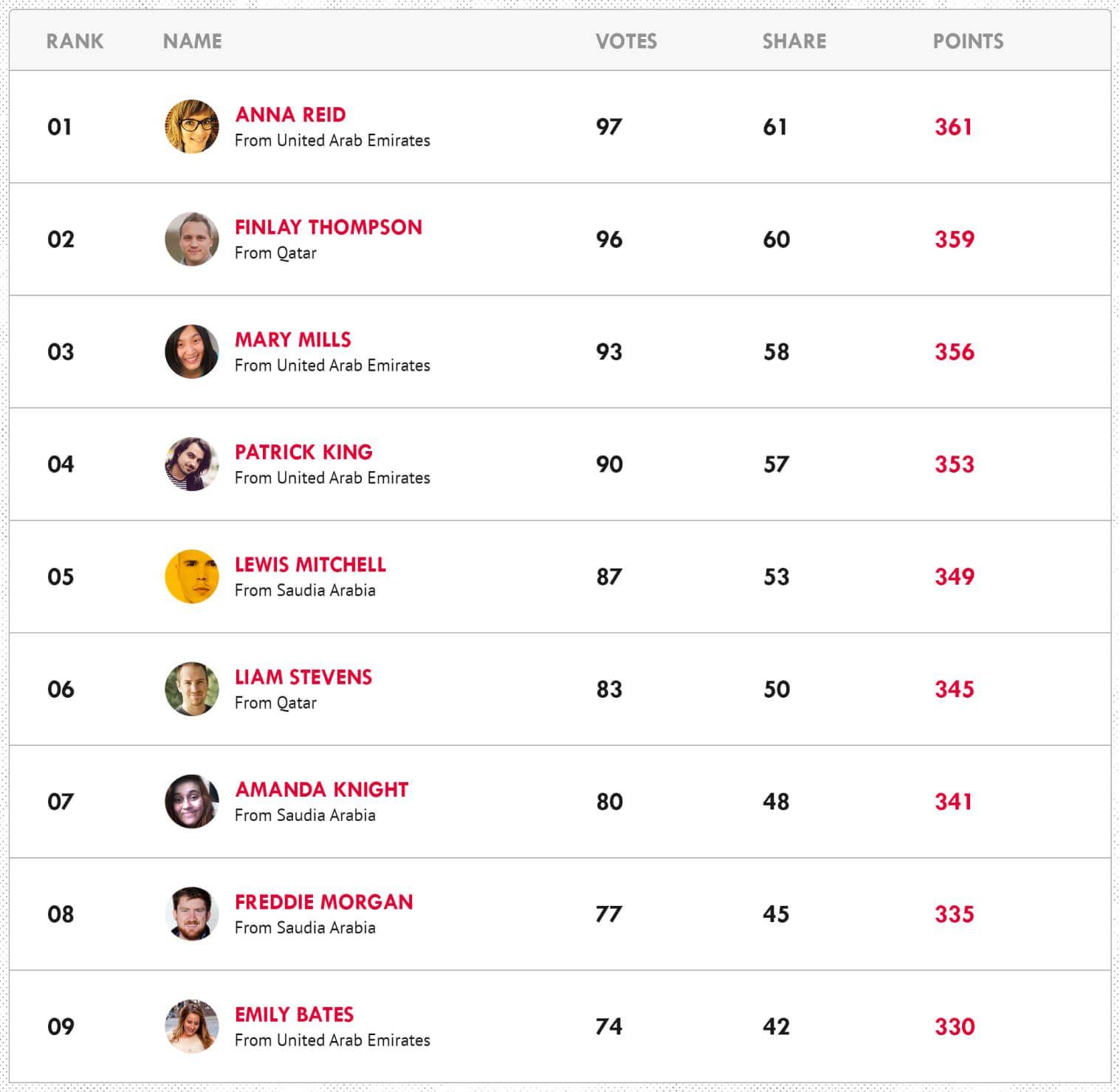Open Patrick King's avatar picture
Viewport: 1120px width, 1092px height.
(x=192, y=464)
